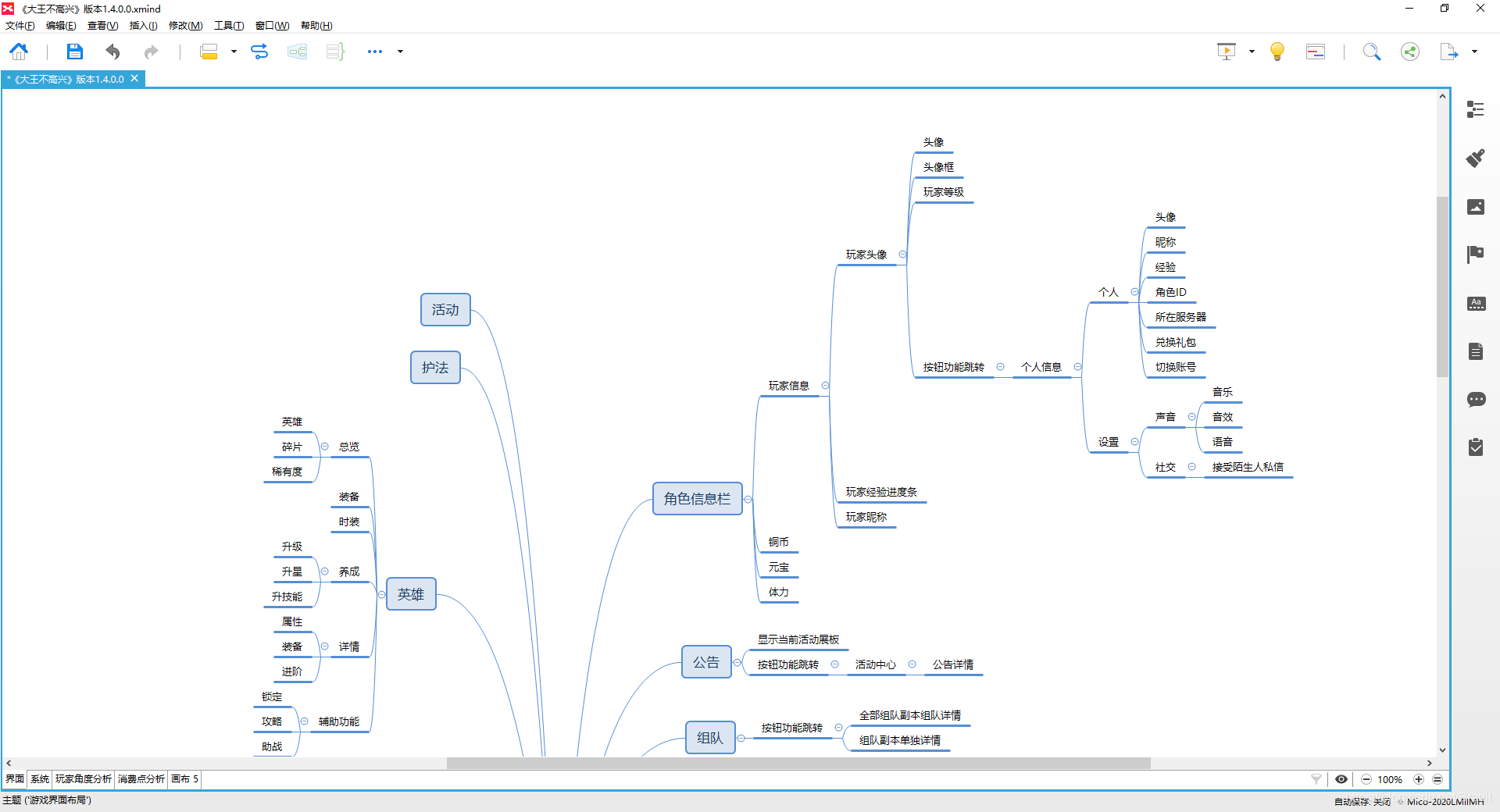
Task: Save the mind map file
Action: pyautogui.click(x=74, y=52)
